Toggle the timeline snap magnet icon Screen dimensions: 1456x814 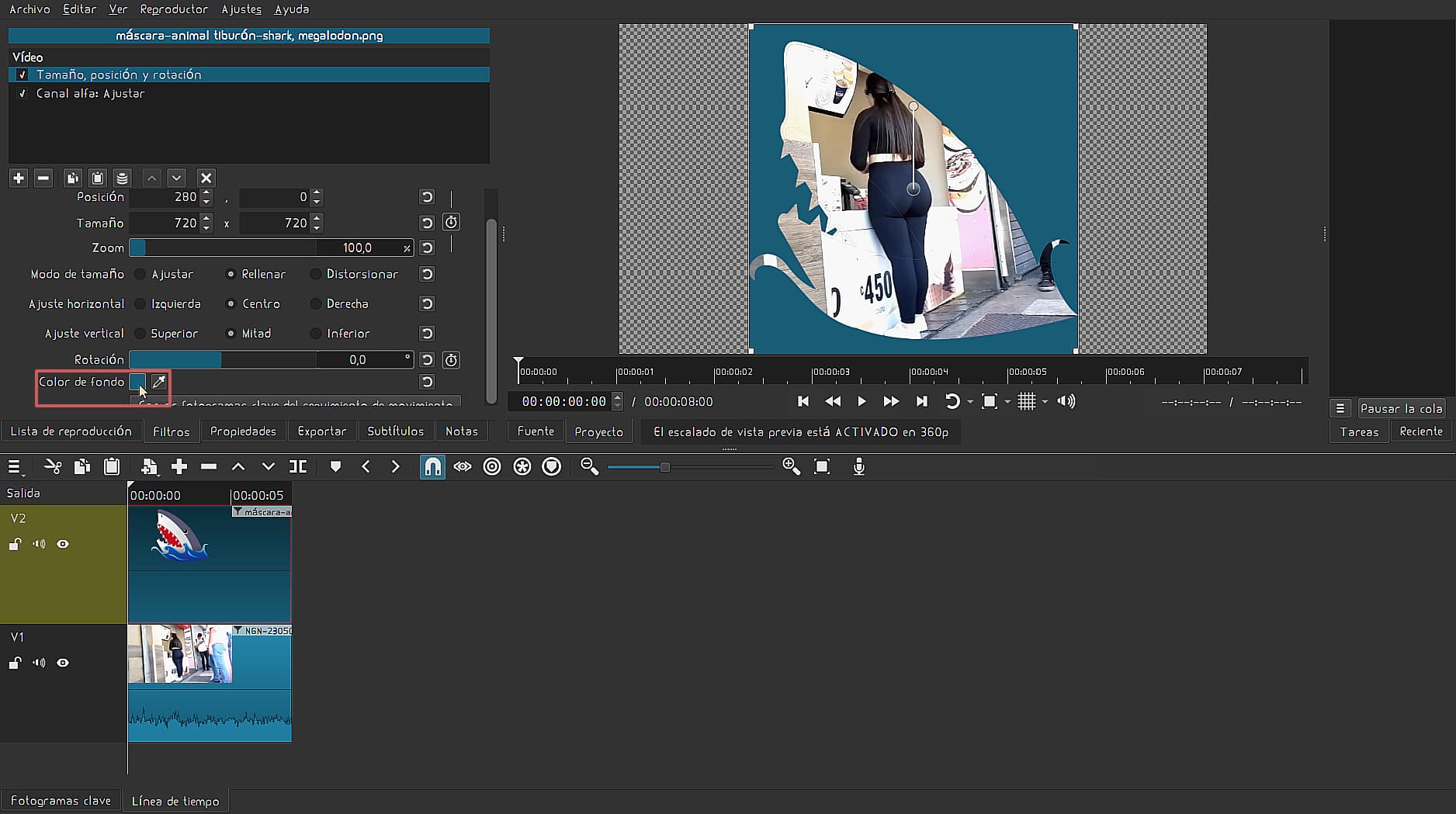(x=432, y=466)
